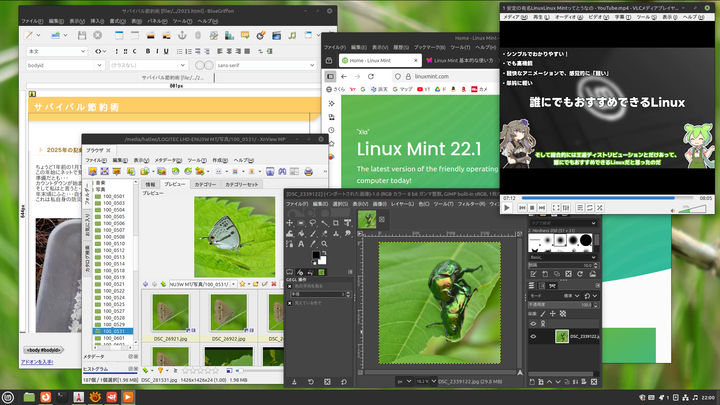Open the Basic brush preset dropdown in GIMP
The width and height of the screenshot is (720, 405).
[562, 257]
